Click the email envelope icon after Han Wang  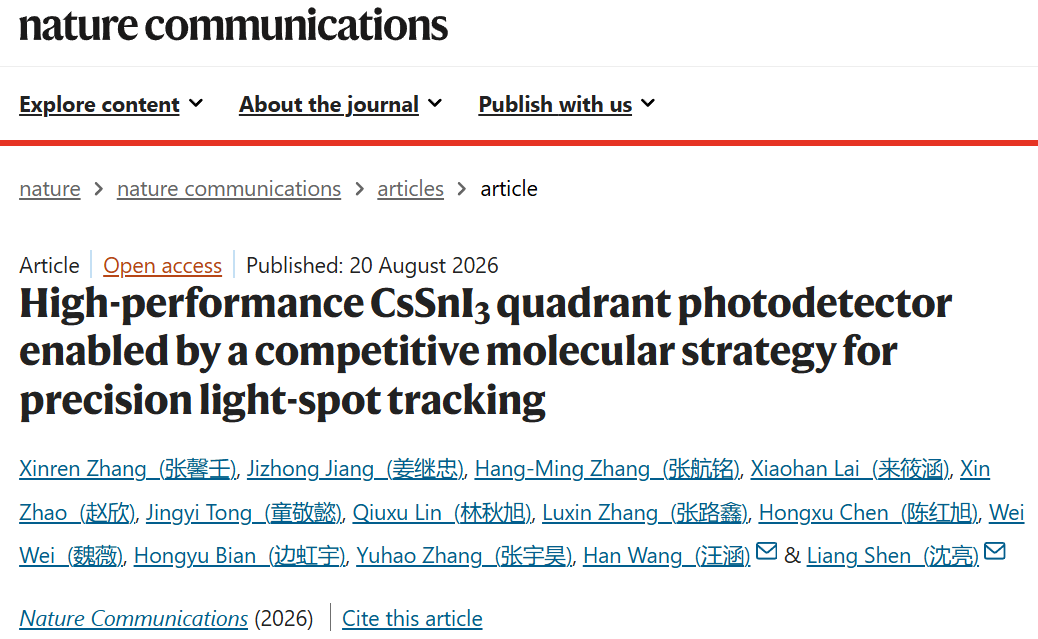pos(766,551)
